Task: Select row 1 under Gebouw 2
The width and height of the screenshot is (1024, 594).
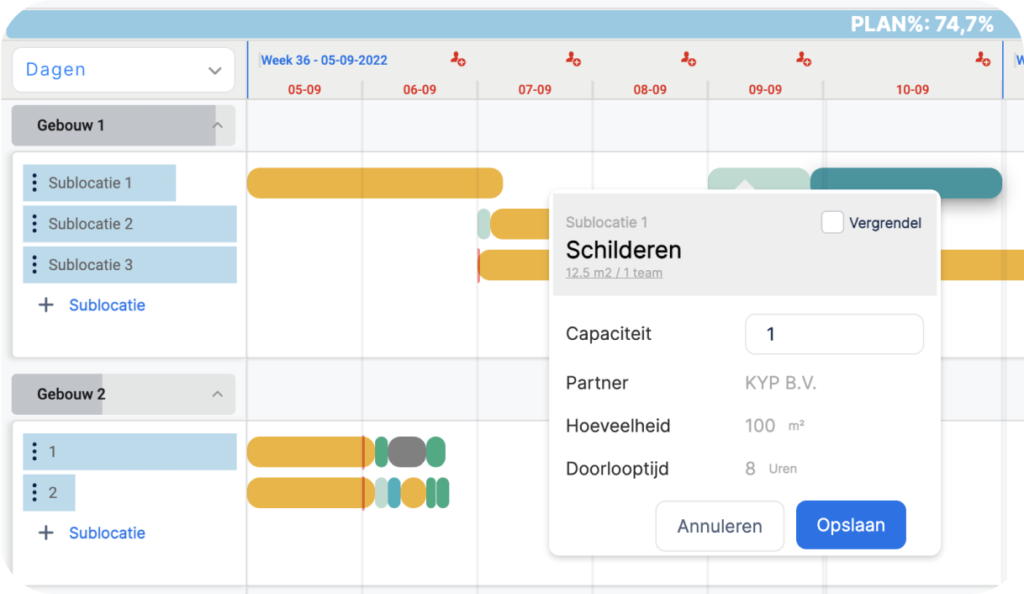Action: (100, 451)
